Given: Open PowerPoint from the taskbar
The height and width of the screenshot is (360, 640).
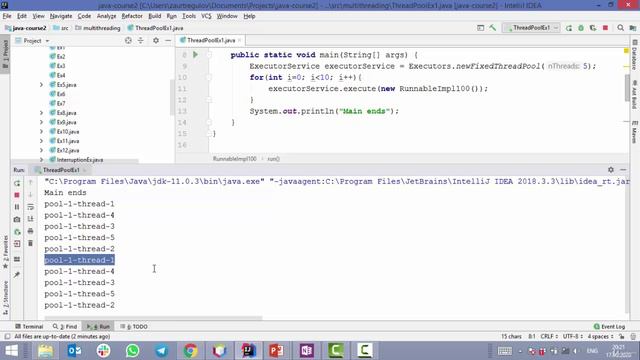Looking at the screenshot, I should coord(277,351).
